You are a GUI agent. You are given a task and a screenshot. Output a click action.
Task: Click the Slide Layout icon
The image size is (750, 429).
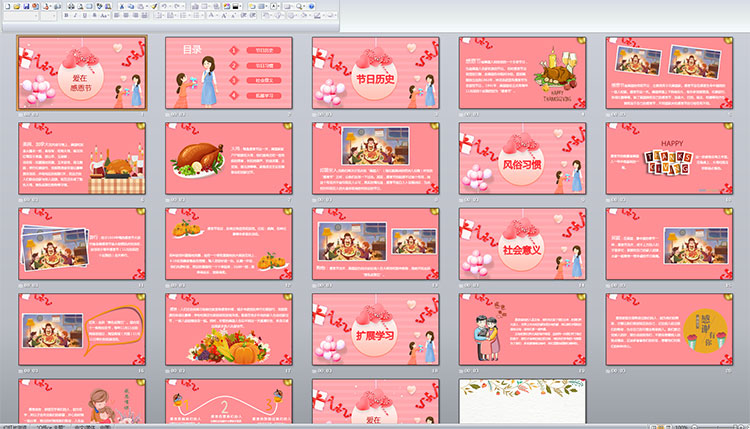coord(261,6)
